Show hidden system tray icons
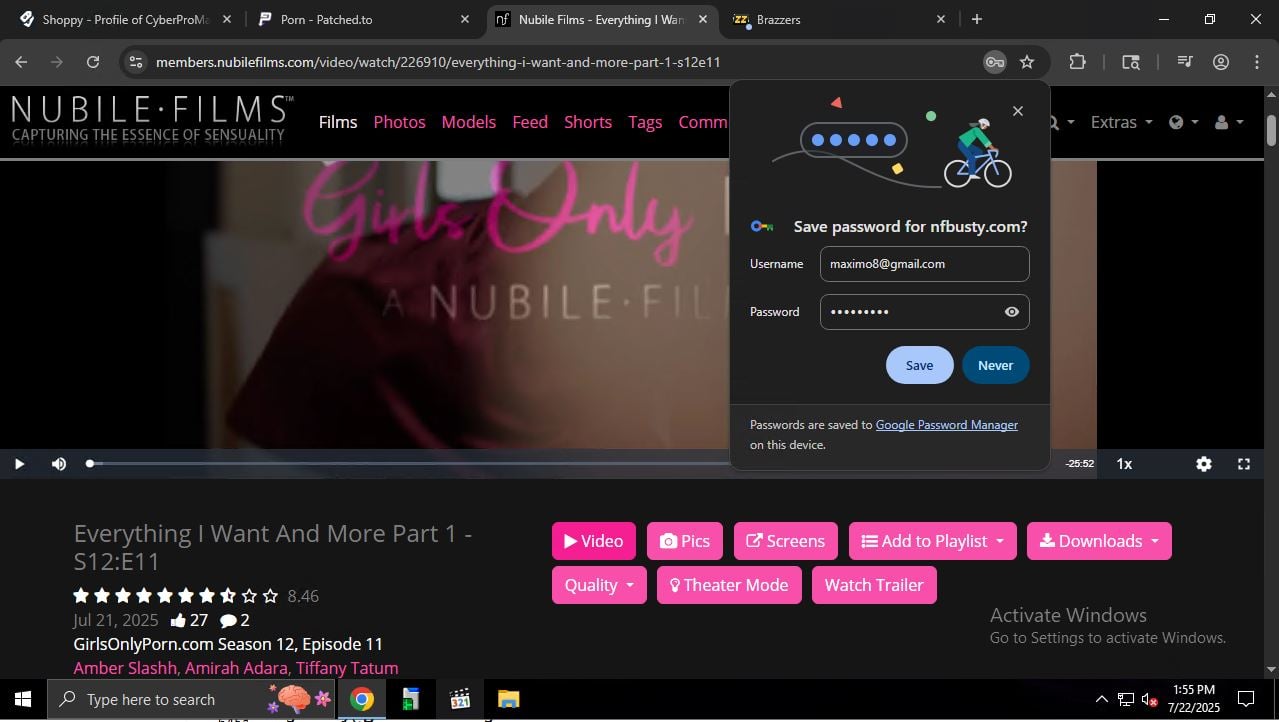Screen dimensions: 1279x722 tap(1101, 699)
